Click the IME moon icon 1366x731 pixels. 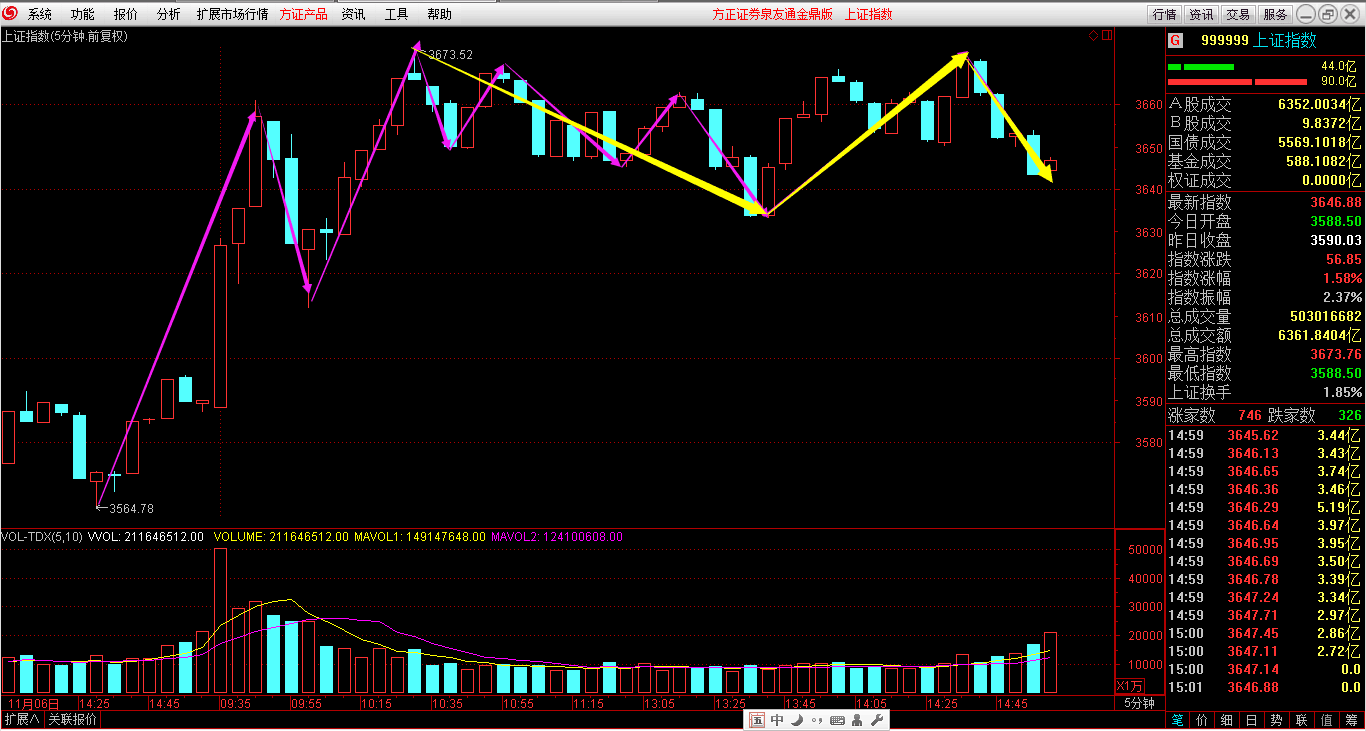click(x=797, y=720)
